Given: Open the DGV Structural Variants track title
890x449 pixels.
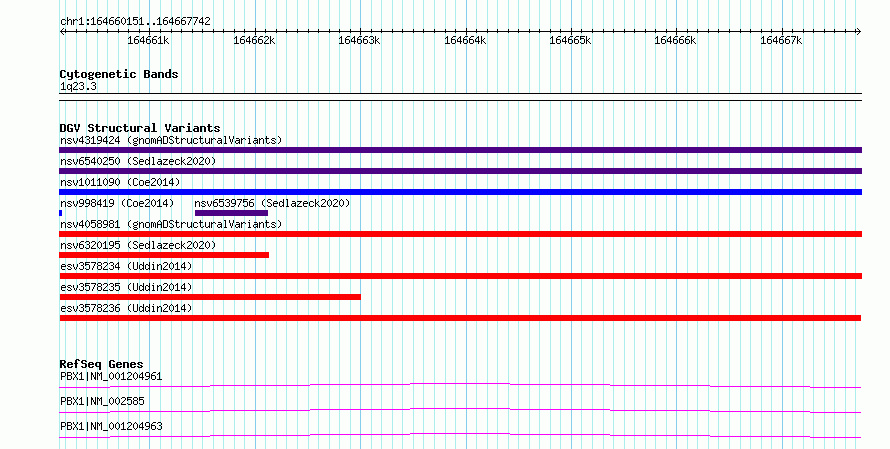Looking at the screenshot, I should click(140, 128).
